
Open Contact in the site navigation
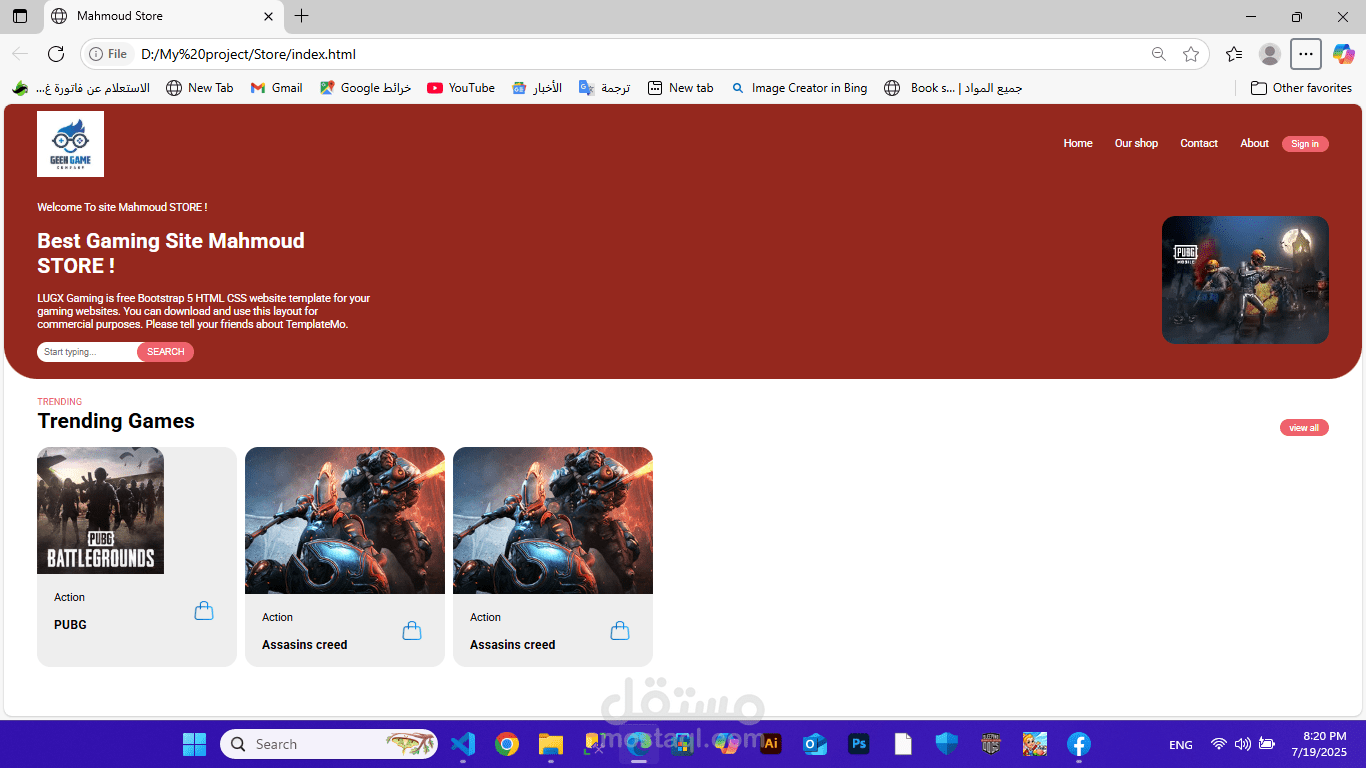pyautogui.click(x=1199, y=143)
